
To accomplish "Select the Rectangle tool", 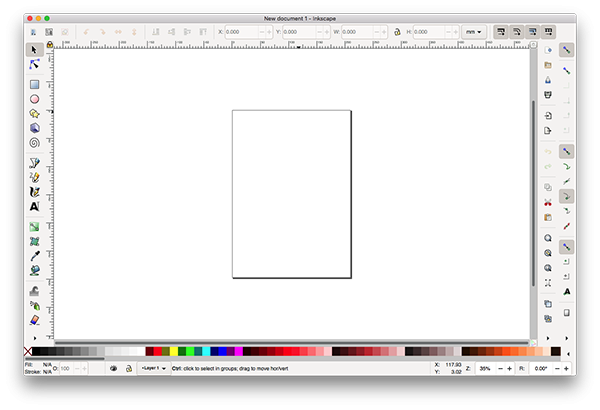I will [x=34, y=85].
